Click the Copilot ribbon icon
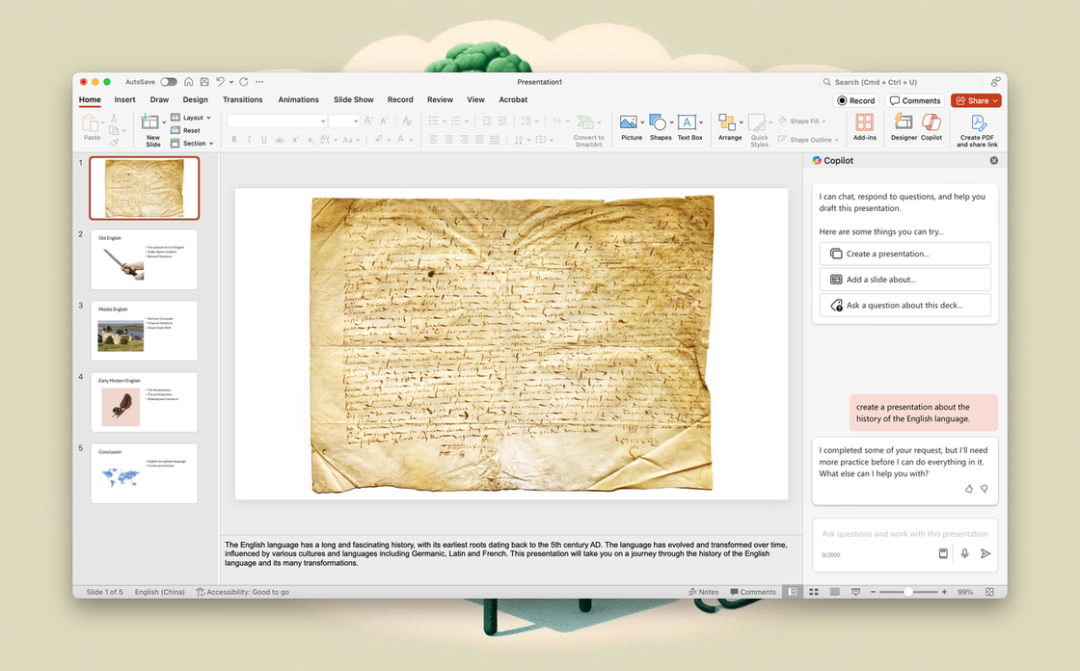 [931, 122]
